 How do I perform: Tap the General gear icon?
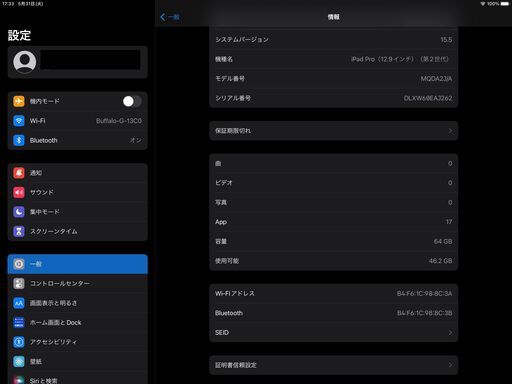(19, 264)
